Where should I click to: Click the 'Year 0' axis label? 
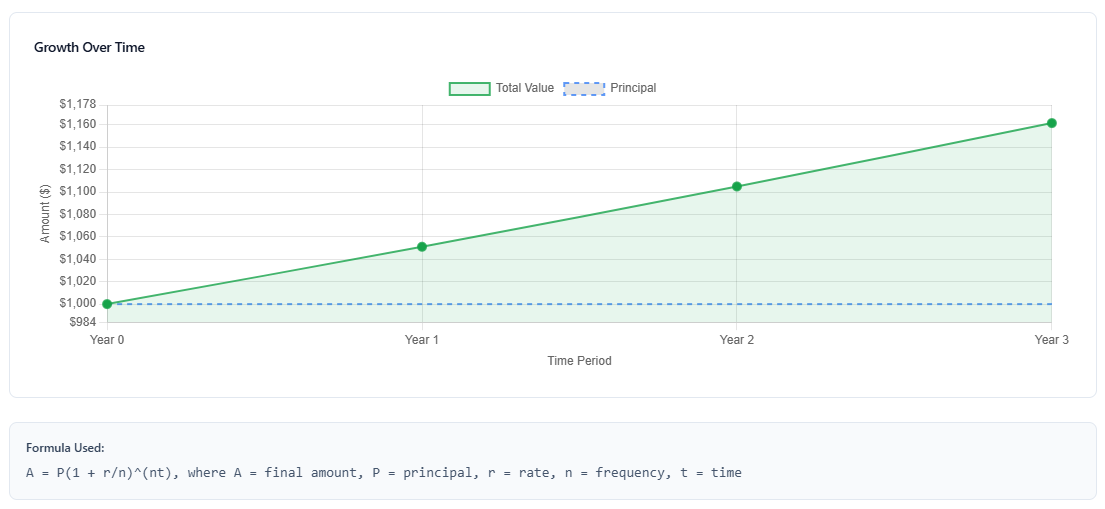click(107, 340)
